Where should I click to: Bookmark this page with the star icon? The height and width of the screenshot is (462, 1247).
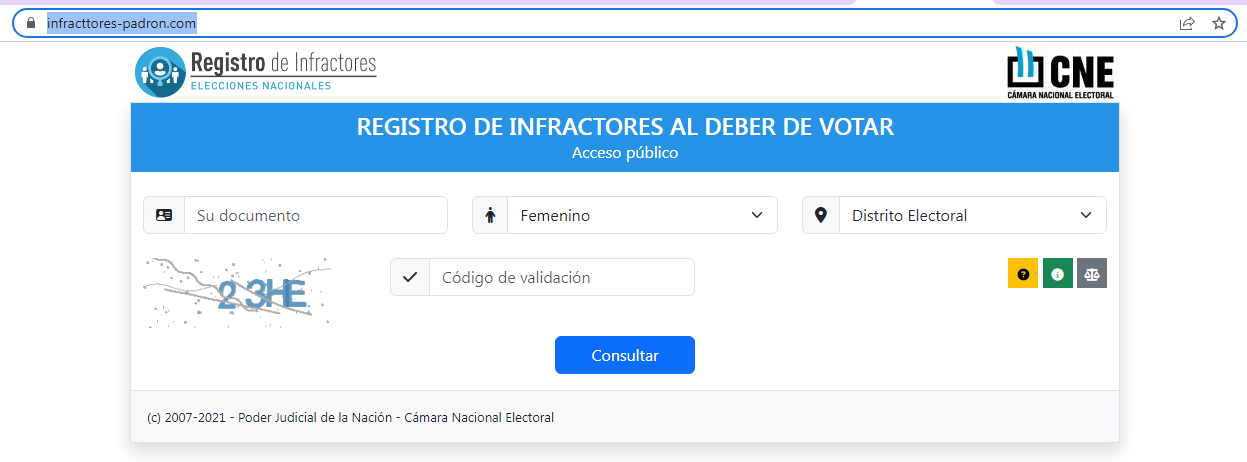pyautogui.click(x=1218, y=23)
